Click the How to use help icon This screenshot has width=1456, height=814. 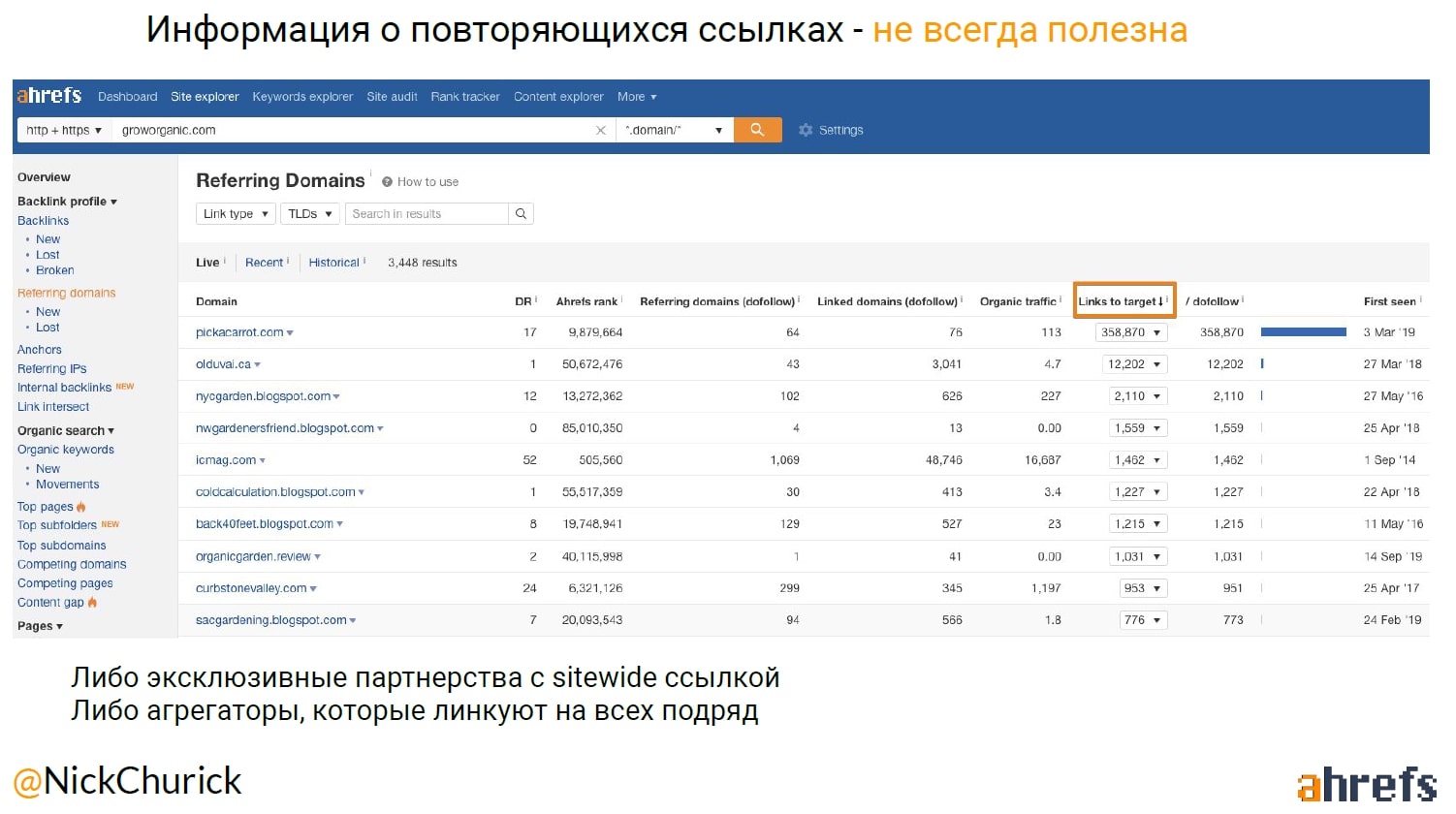tap(388, 182)
